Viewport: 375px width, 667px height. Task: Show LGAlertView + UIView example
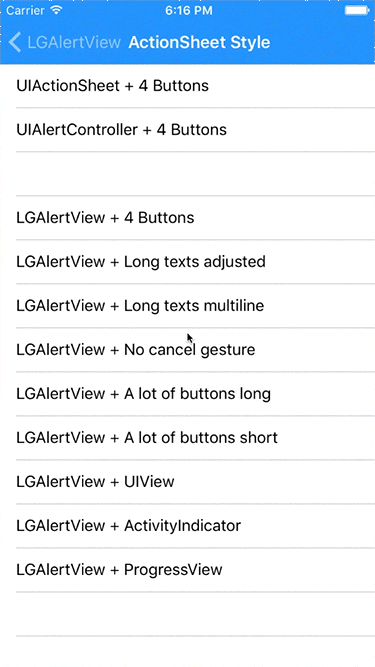(x=188, y=482)
